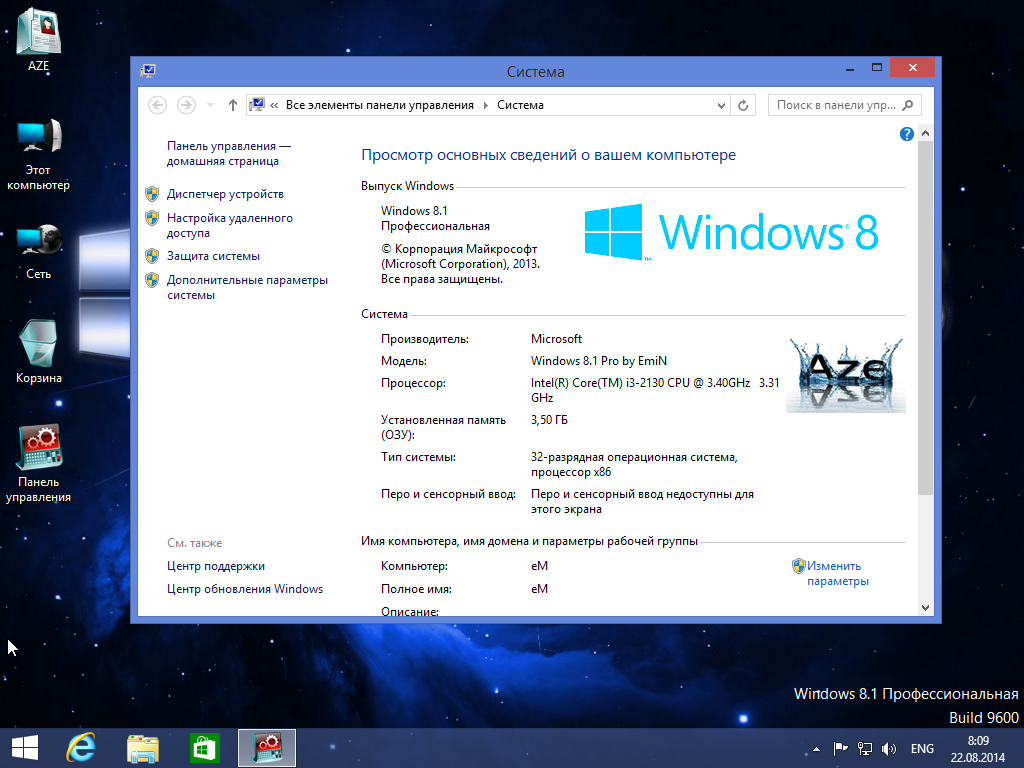The width and height of the screenshot is (1024, 768).
Task: Open the address bar history dropdown
Action: click(721, 105)
